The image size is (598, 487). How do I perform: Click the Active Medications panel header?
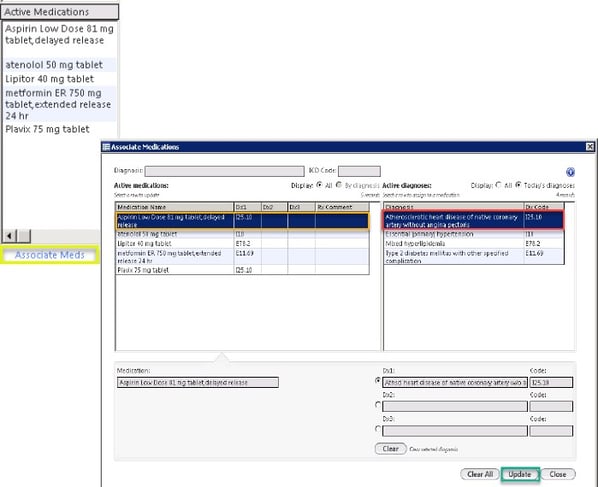point(59,12)
